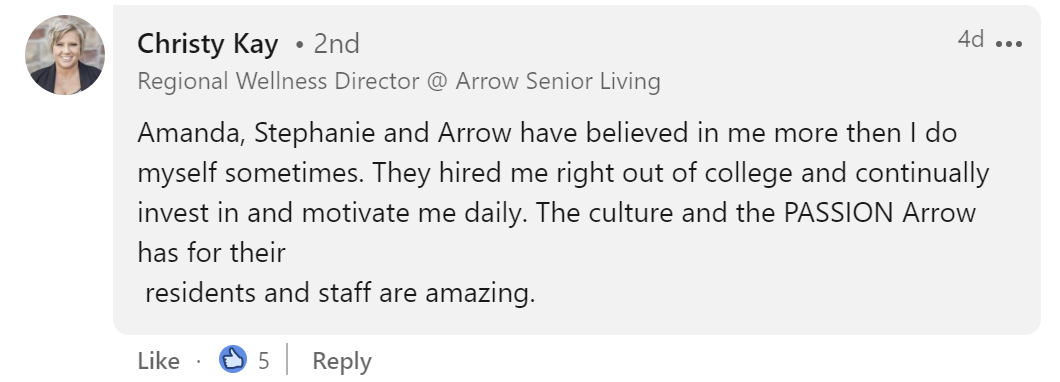View the 5 reactions count

pos(263,360)
